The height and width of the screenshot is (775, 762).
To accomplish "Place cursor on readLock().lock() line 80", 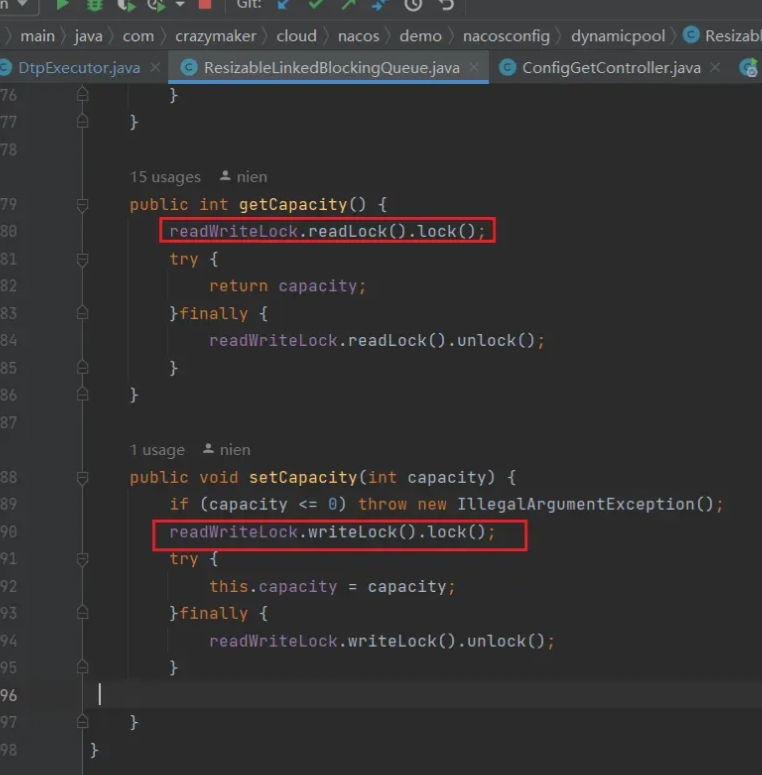I will (x=327, y=231).
